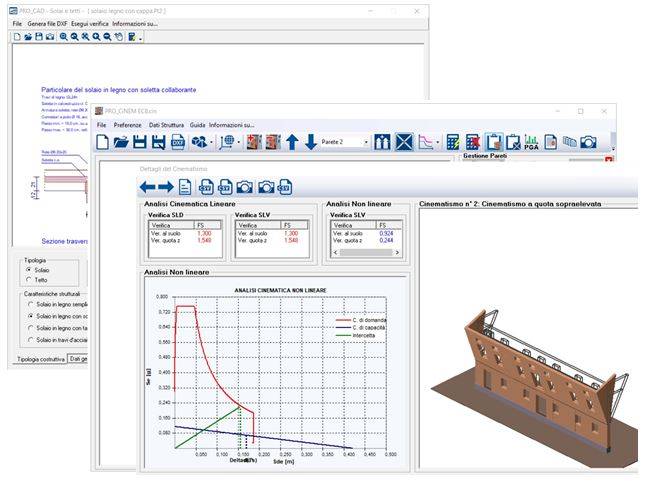Run calculation with the calculator icon

453,142
